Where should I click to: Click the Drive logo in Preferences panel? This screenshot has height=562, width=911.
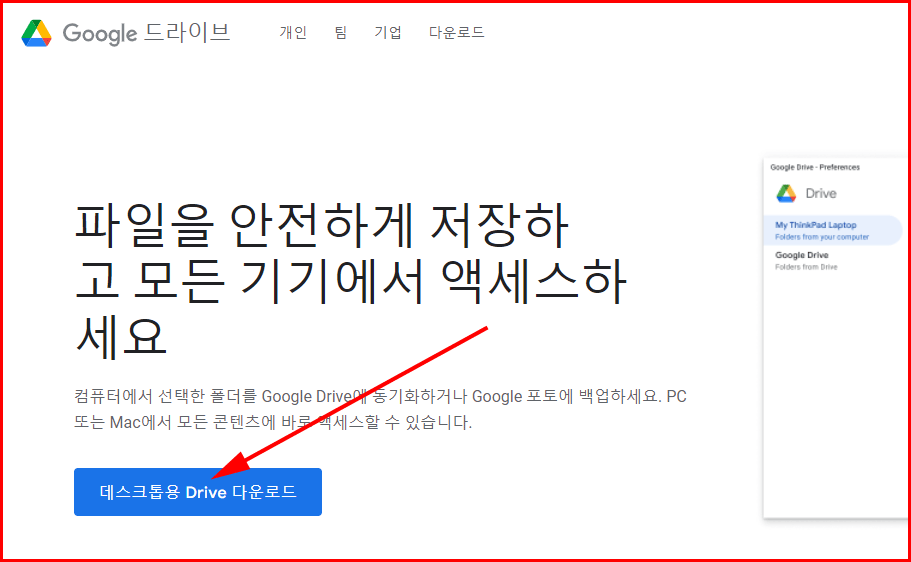pos(786,194)
